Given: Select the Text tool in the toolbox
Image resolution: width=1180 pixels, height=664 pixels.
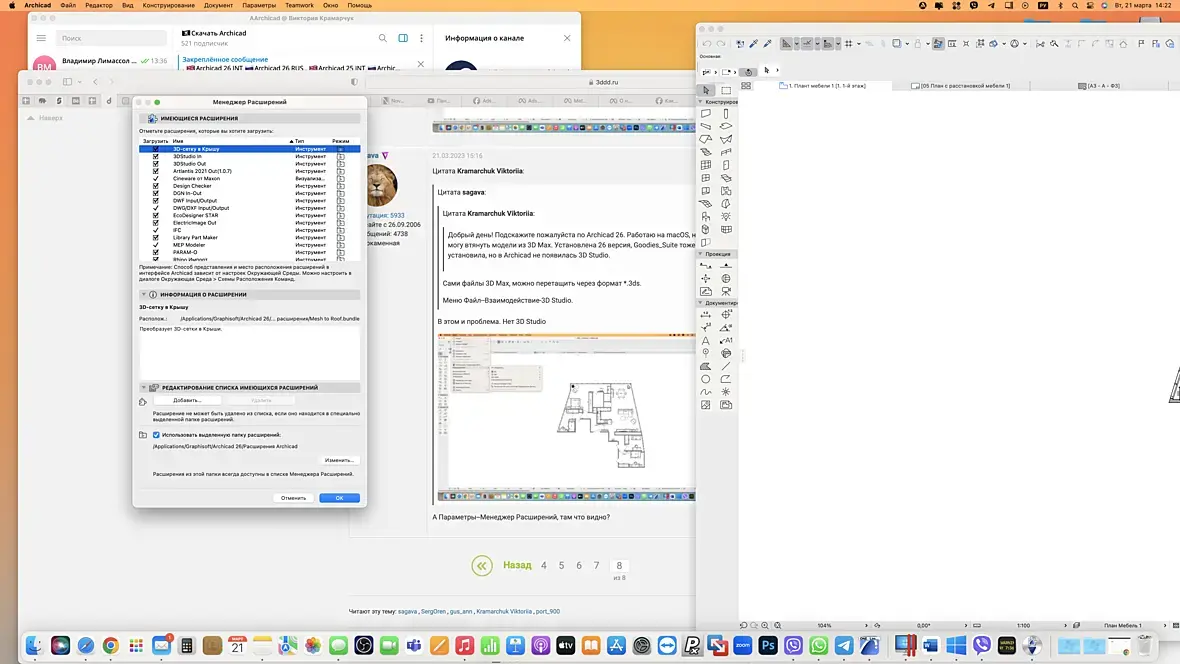Looking at the screenshot, I should [x=706, y=340].
